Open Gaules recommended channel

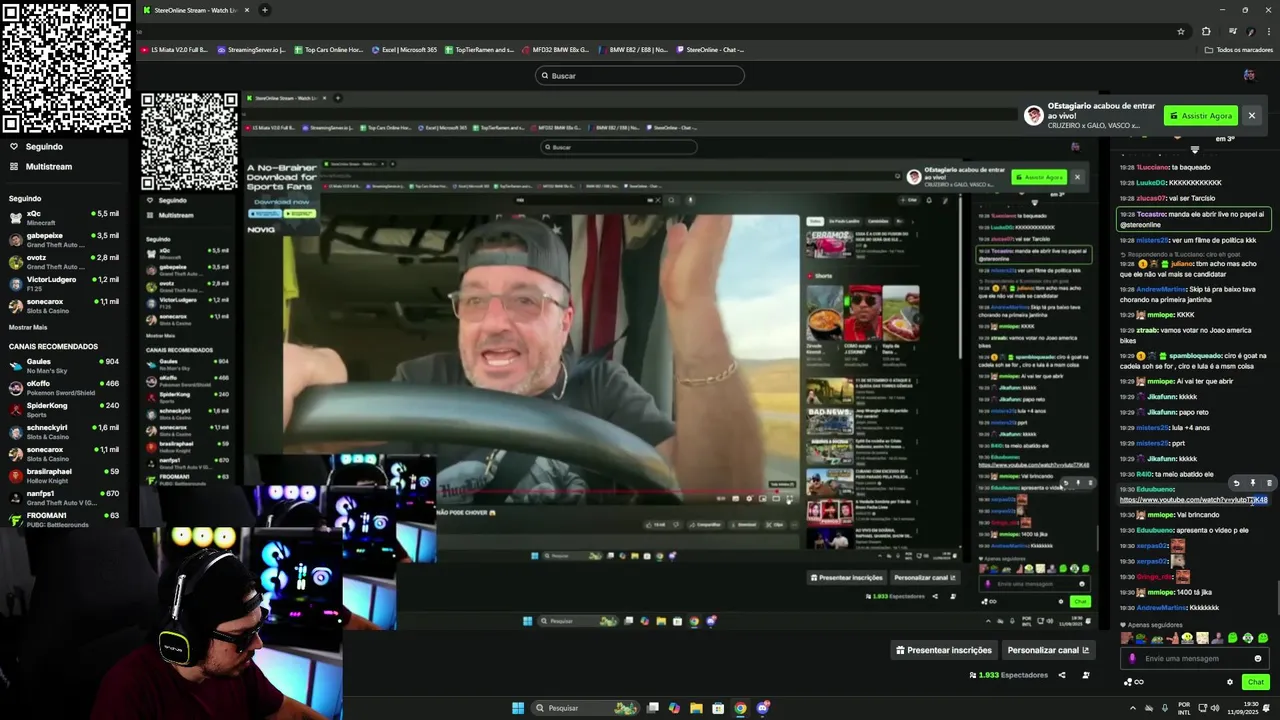point(64,365)
